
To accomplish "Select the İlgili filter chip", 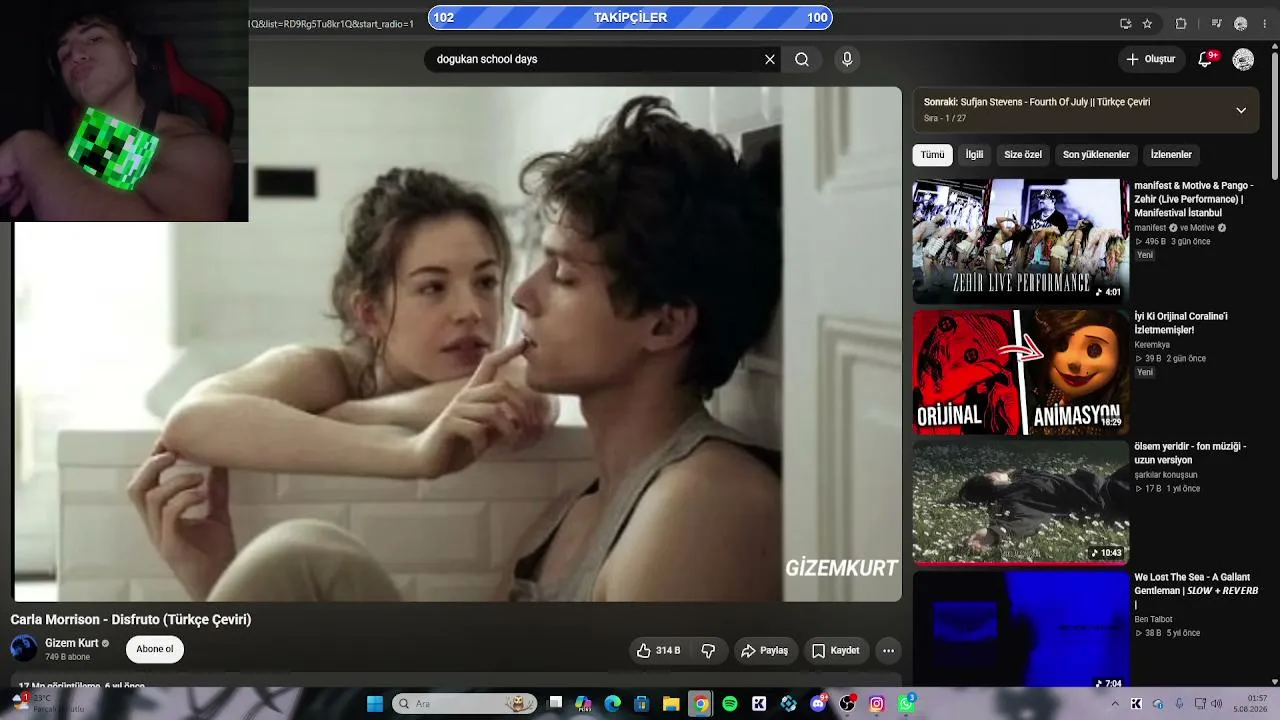I will pyautogui.click(x=974, y=155).
